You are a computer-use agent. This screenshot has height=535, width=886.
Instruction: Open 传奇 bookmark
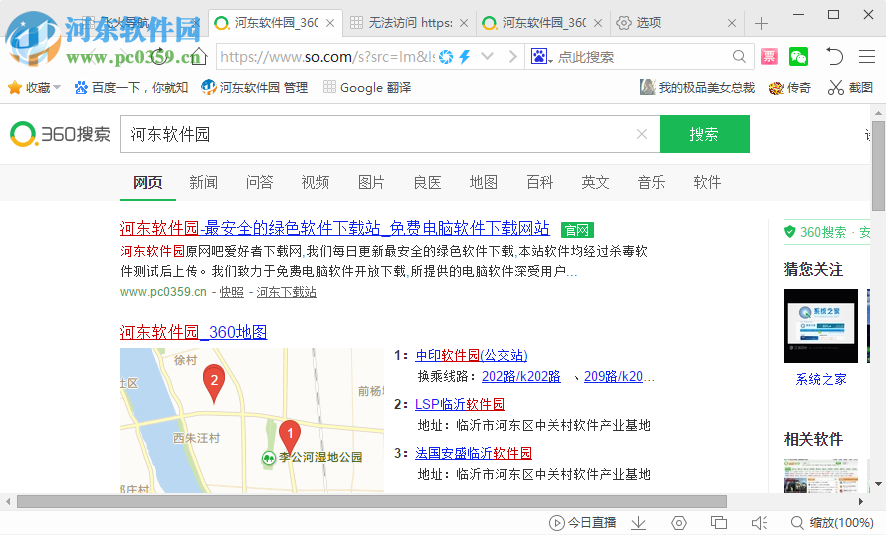pos(789,88)
